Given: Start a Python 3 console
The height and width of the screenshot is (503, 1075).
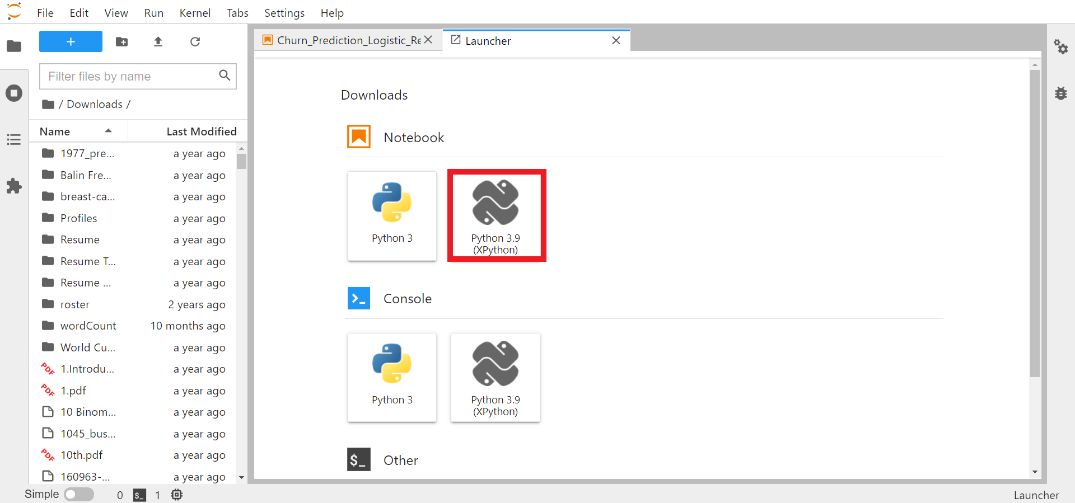Looking at the screenshot, I should tap(392, 377).
